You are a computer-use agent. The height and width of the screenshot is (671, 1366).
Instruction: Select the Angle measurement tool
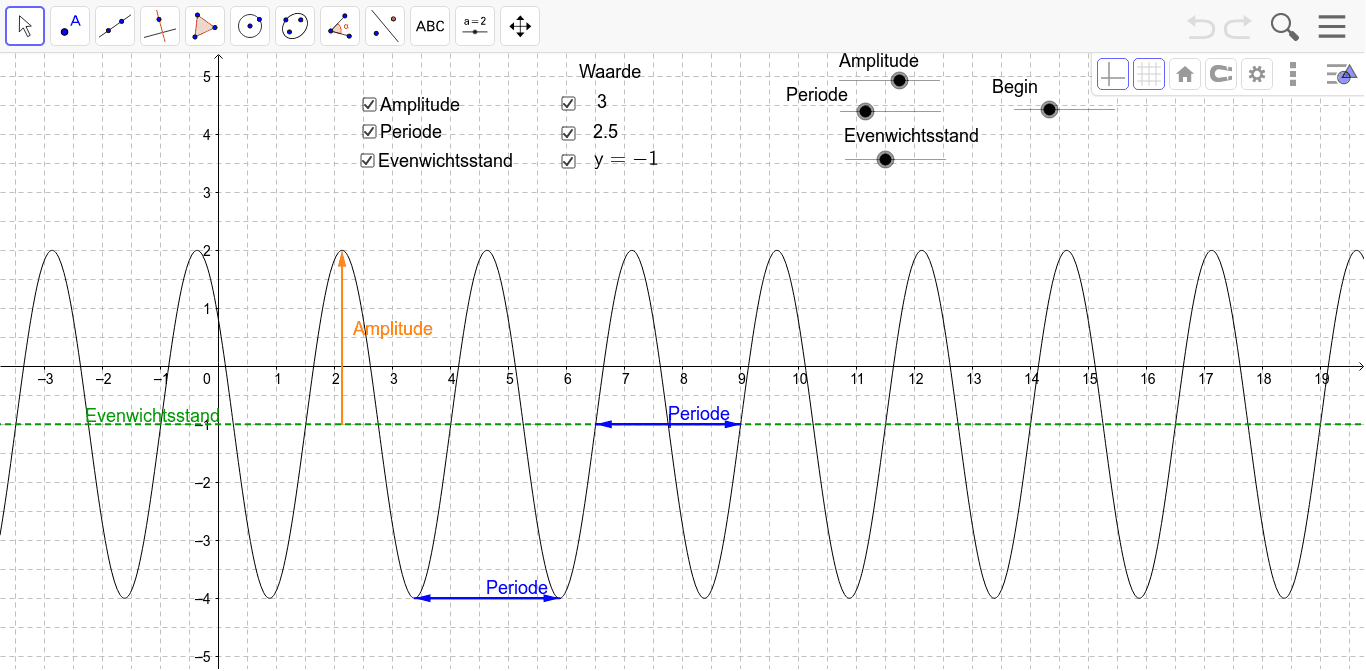339,26
